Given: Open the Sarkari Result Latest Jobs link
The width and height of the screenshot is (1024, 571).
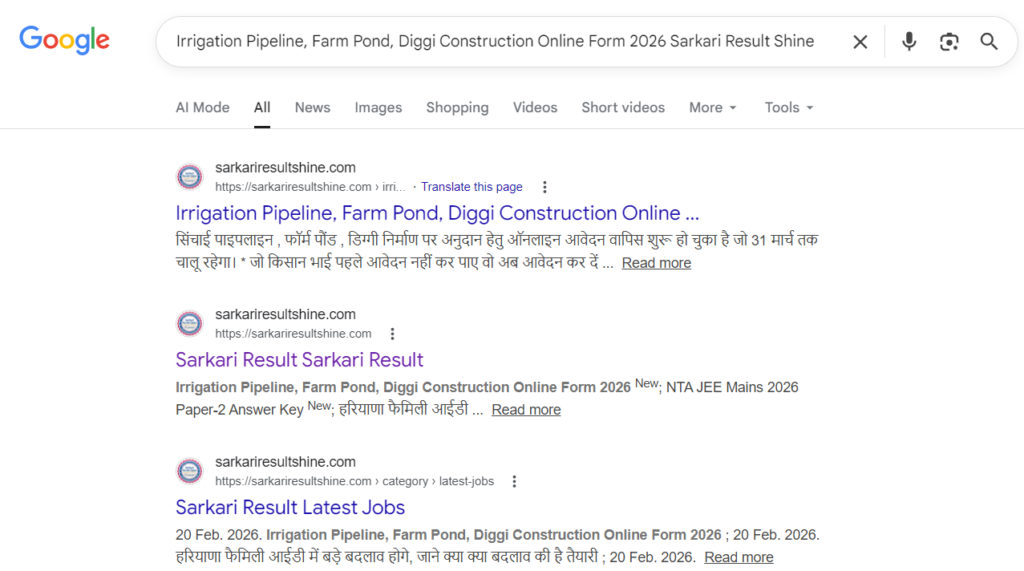Looking at the screenshot, I should click(290, 507).
